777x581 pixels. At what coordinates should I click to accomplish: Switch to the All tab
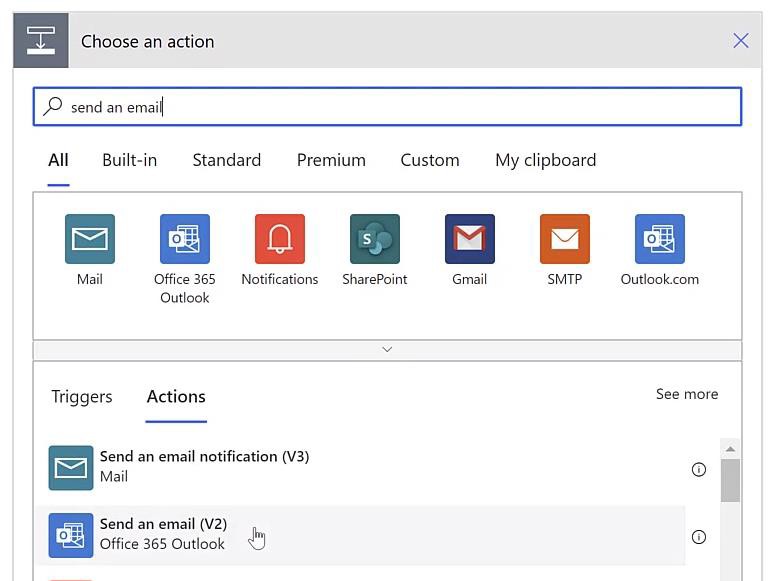(58, 161)
